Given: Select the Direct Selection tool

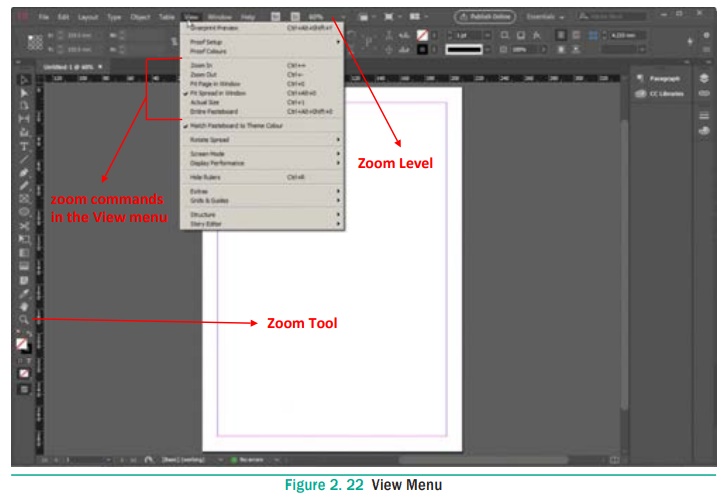Looking at the screenshot, I should coord(24,93).
